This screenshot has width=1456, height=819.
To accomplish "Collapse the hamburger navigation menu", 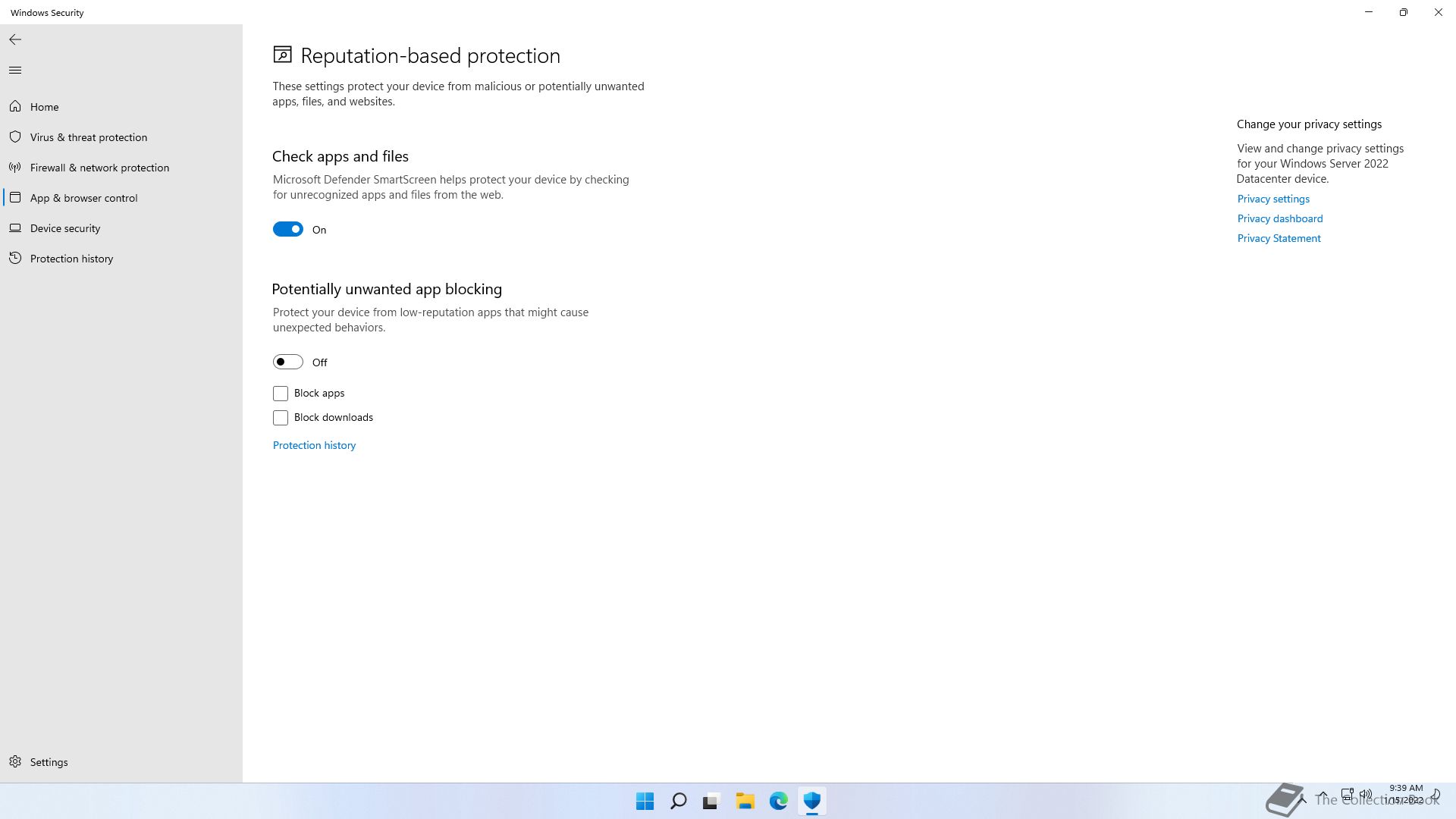I will click(x=15, y=71).
